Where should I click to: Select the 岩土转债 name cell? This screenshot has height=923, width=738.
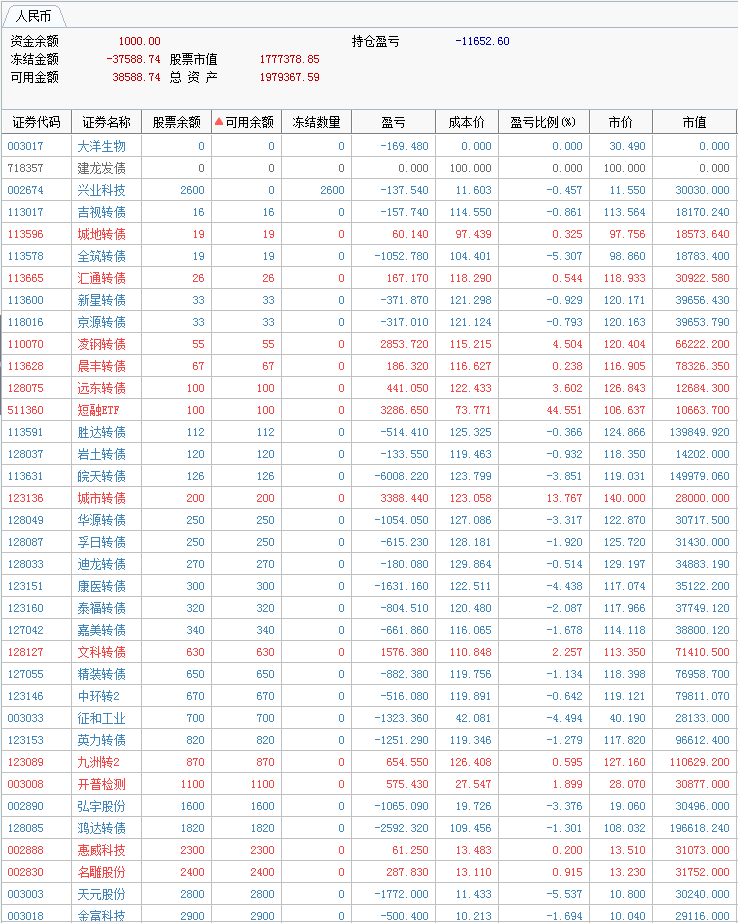tap(102, 454)
